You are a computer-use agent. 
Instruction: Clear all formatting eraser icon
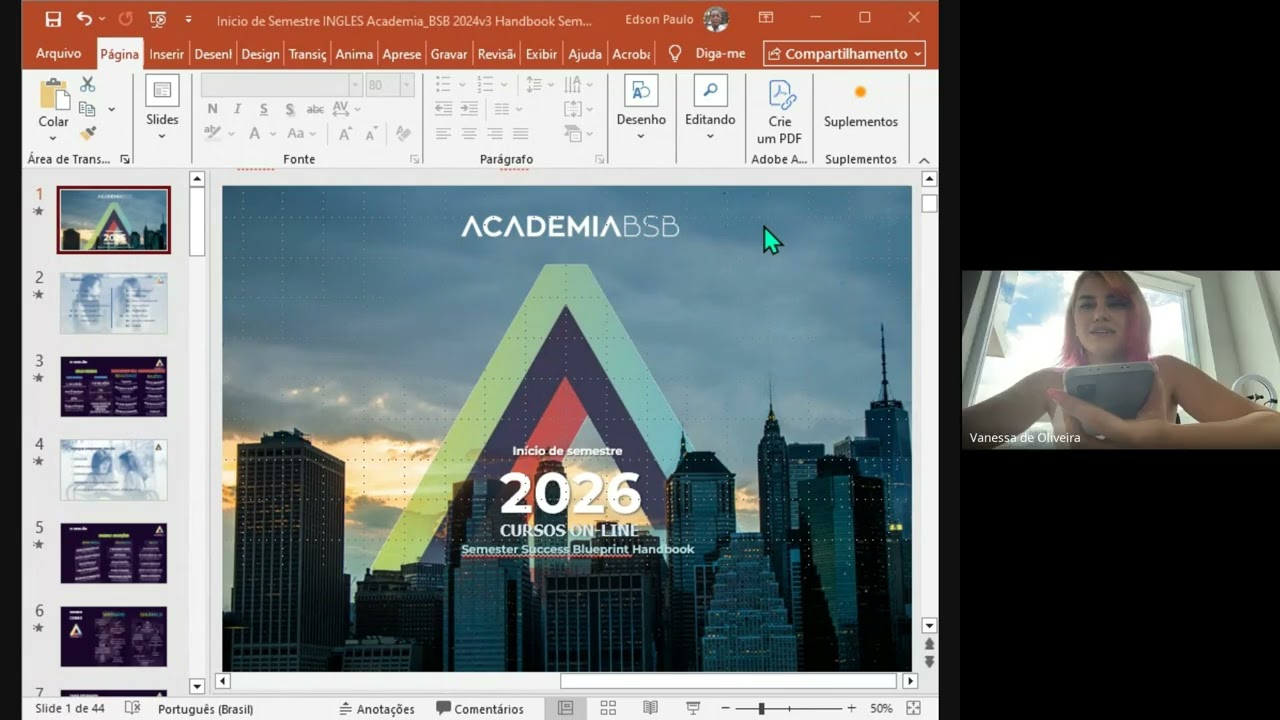tap(403, 133)
